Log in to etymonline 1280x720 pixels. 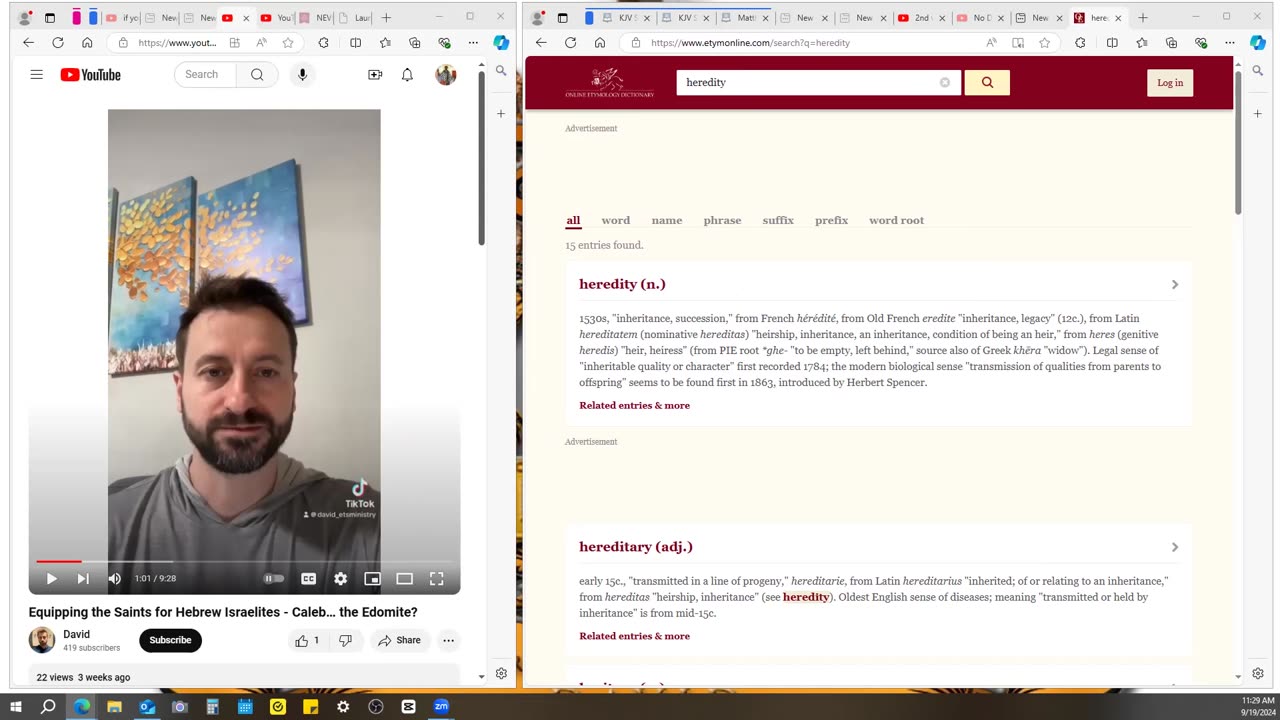pos(1170,83)
